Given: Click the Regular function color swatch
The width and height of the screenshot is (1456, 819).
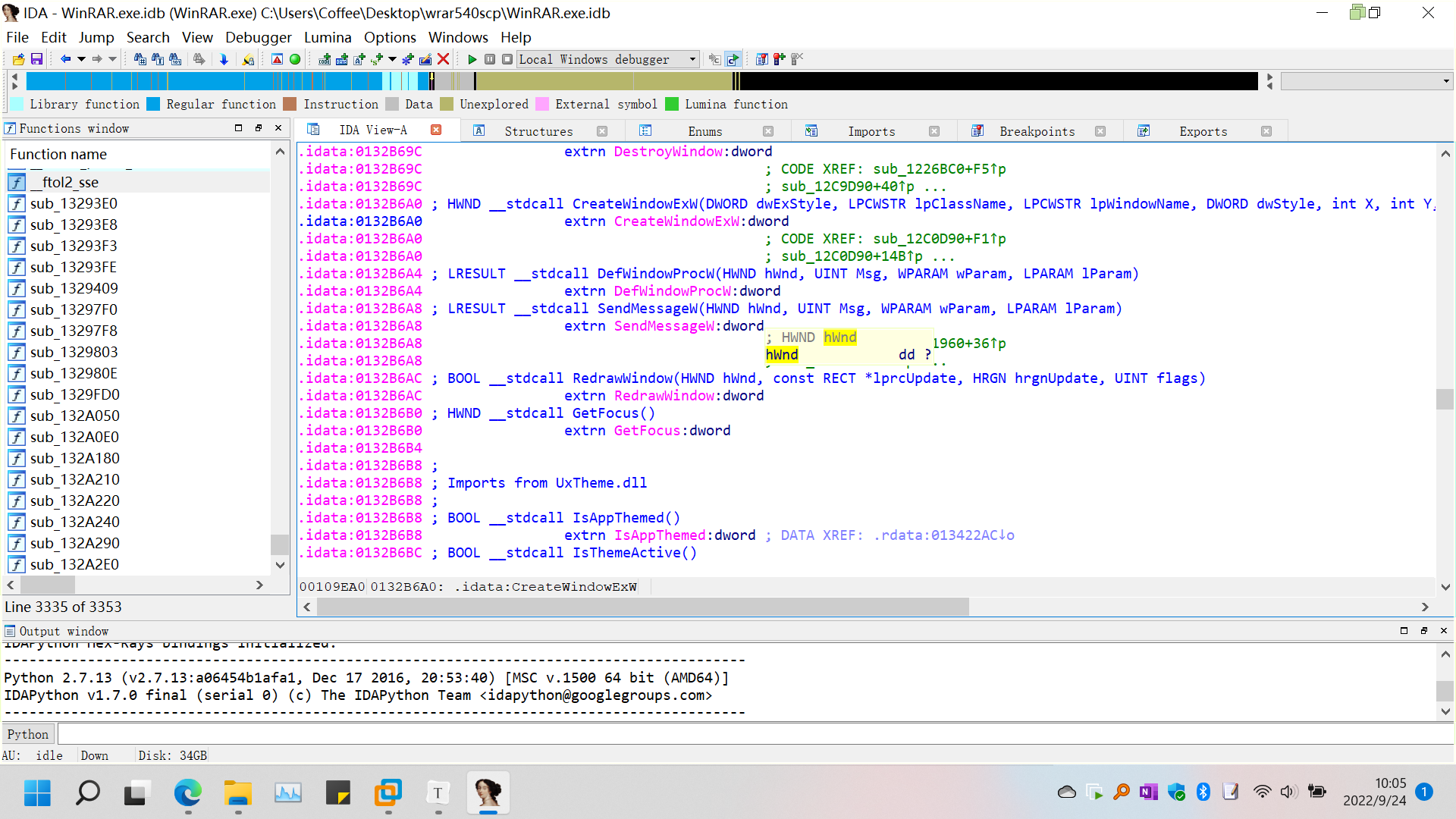Looking at the screenshot, I should click(x=153, y=104).
